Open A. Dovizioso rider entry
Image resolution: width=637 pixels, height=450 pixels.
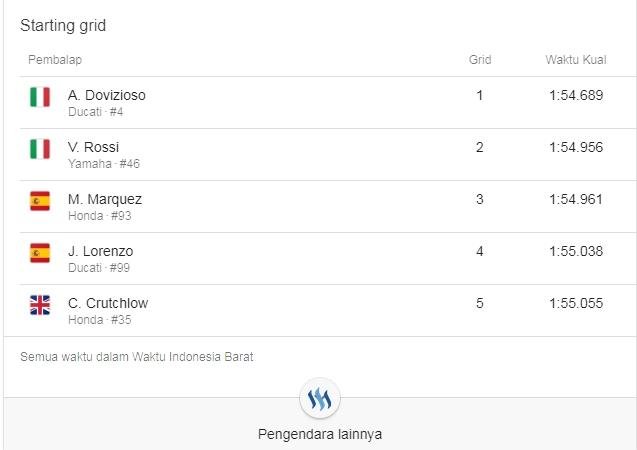click(106, 95)
